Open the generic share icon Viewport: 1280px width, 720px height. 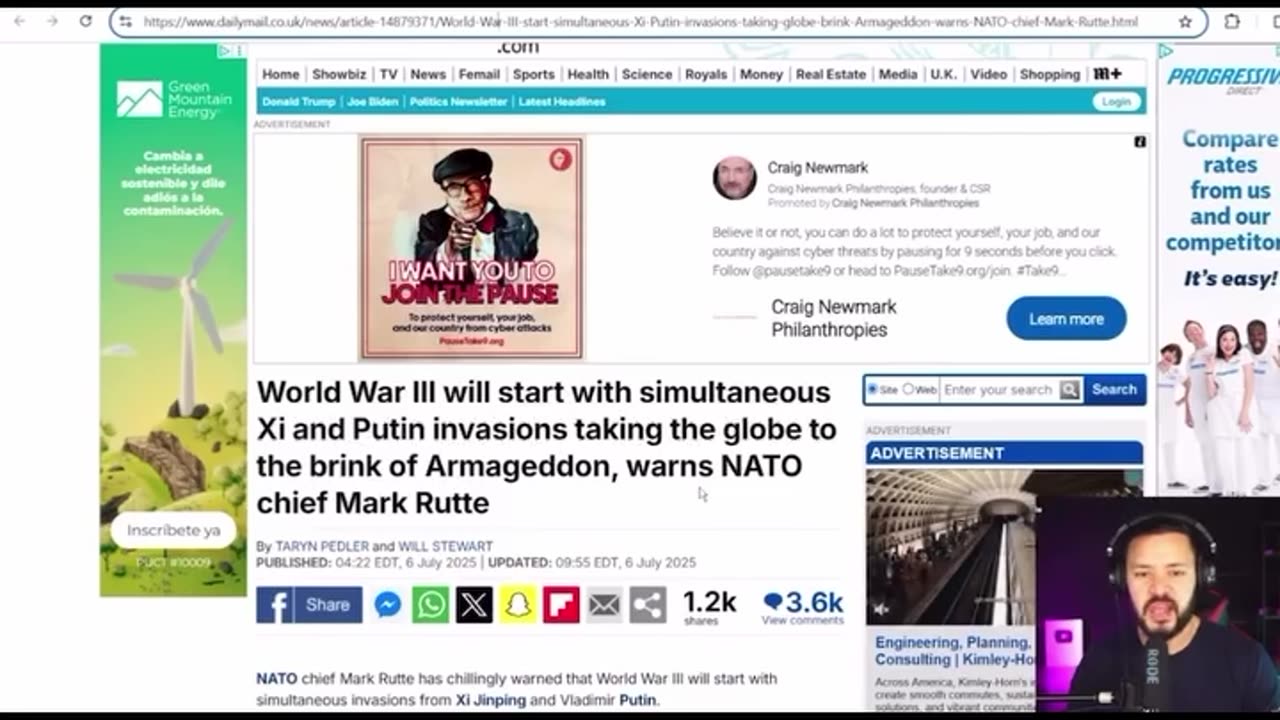(648, 605)
